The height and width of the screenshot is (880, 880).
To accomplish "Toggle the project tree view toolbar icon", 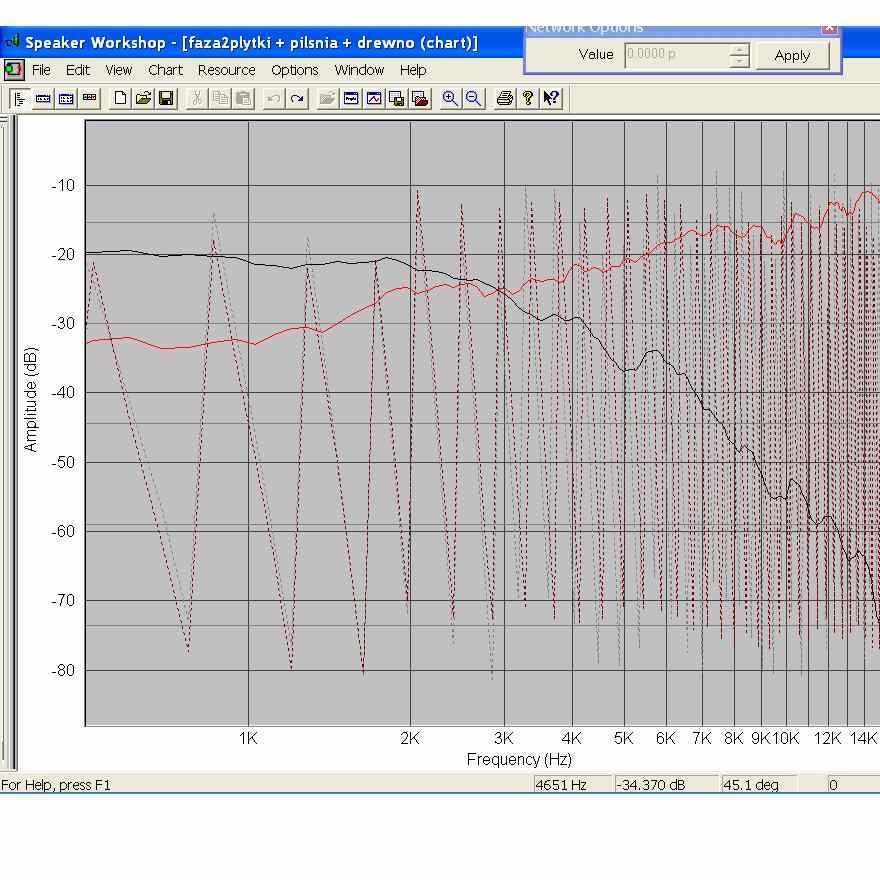I will (20, 99).
